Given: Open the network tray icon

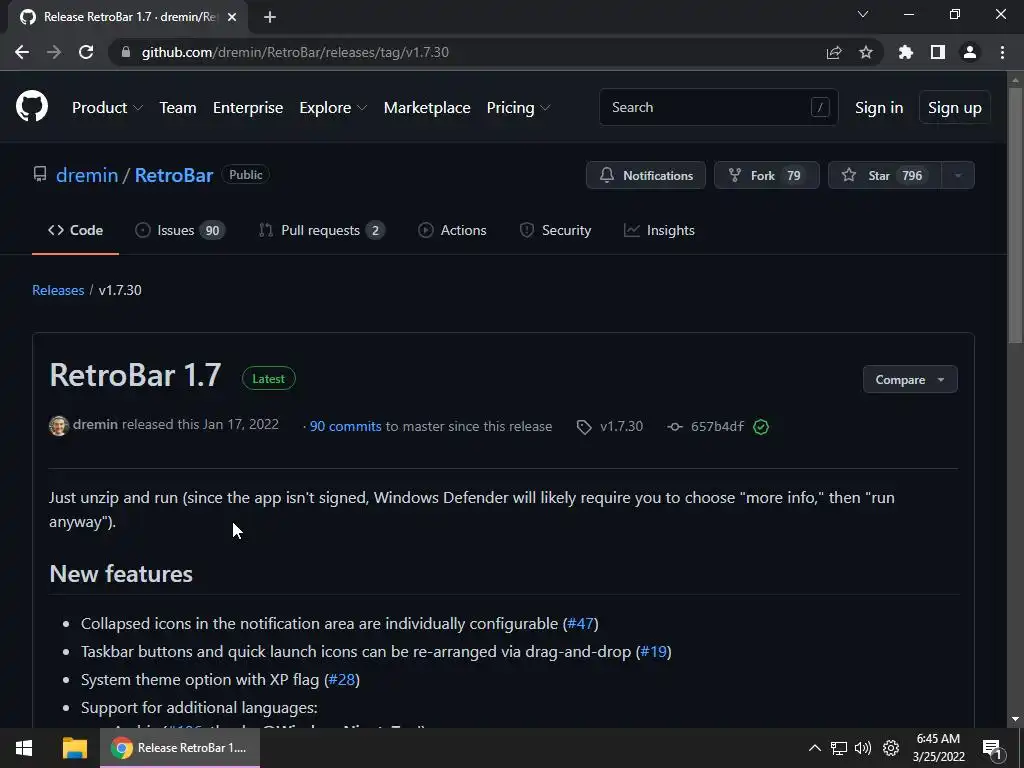Looking at the screenshot, I should pos(839,748).
